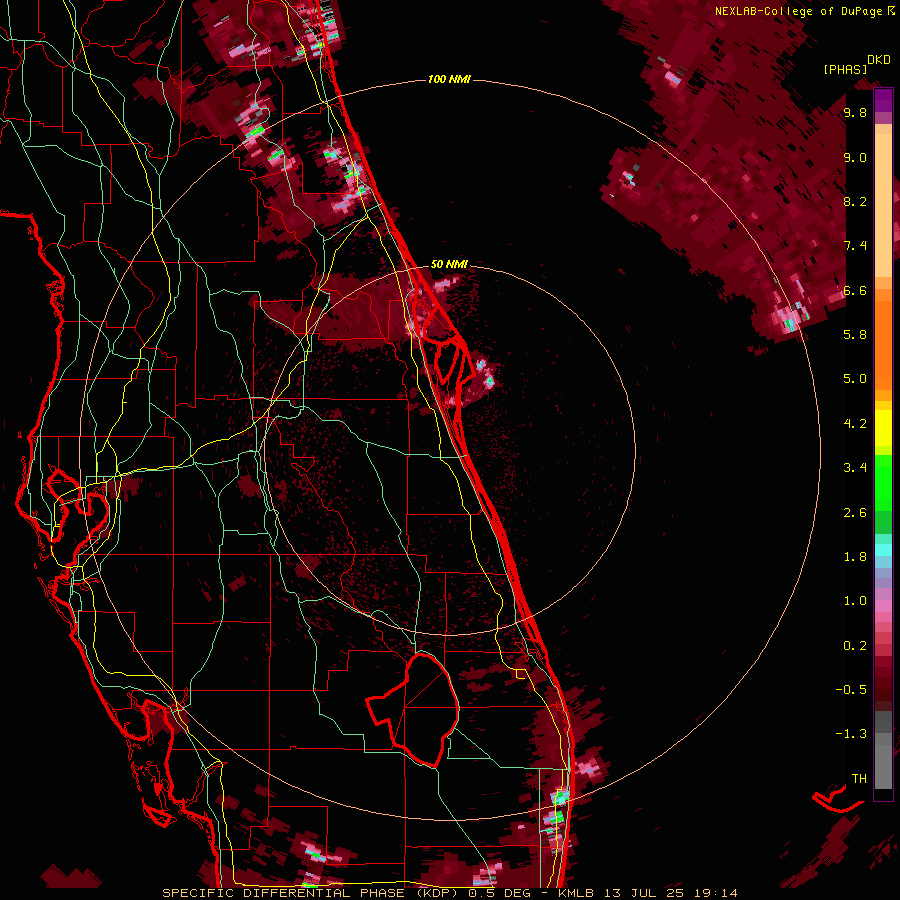The height and width of the screenshot is (900, 900).
Task: Click the cyan segment of the color bar
Action: [x=883, y=550]
